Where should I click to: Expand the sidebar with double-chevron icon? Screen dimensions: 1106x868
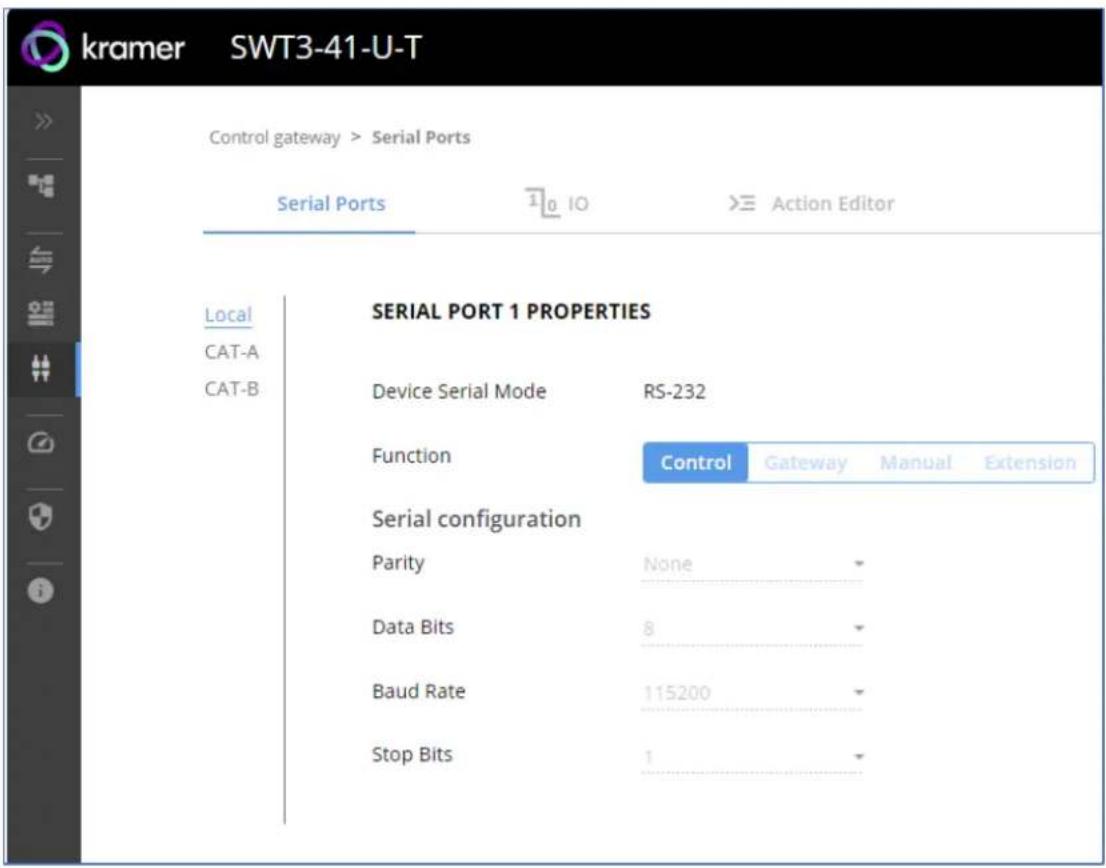[44, 122]
